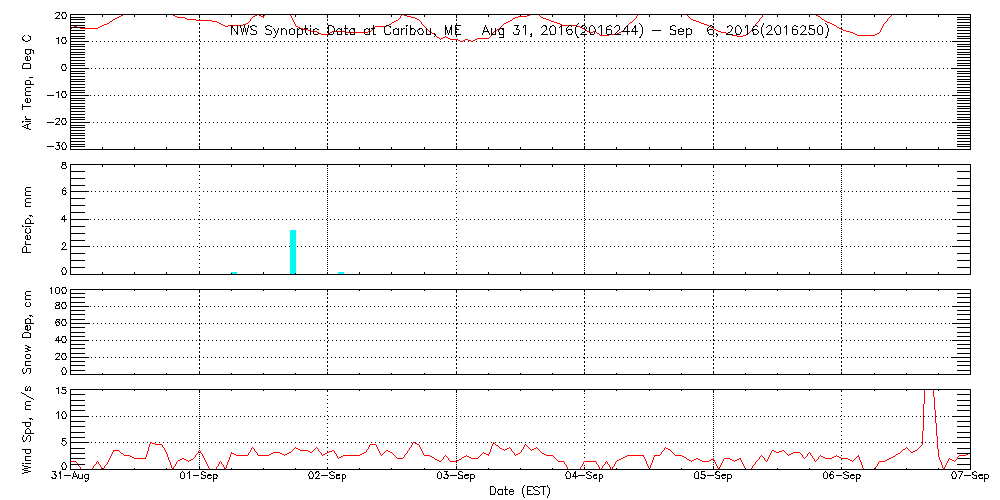Click the -30 tick on temperature axis
The image size is (1000, 500).
pos(57,147)
